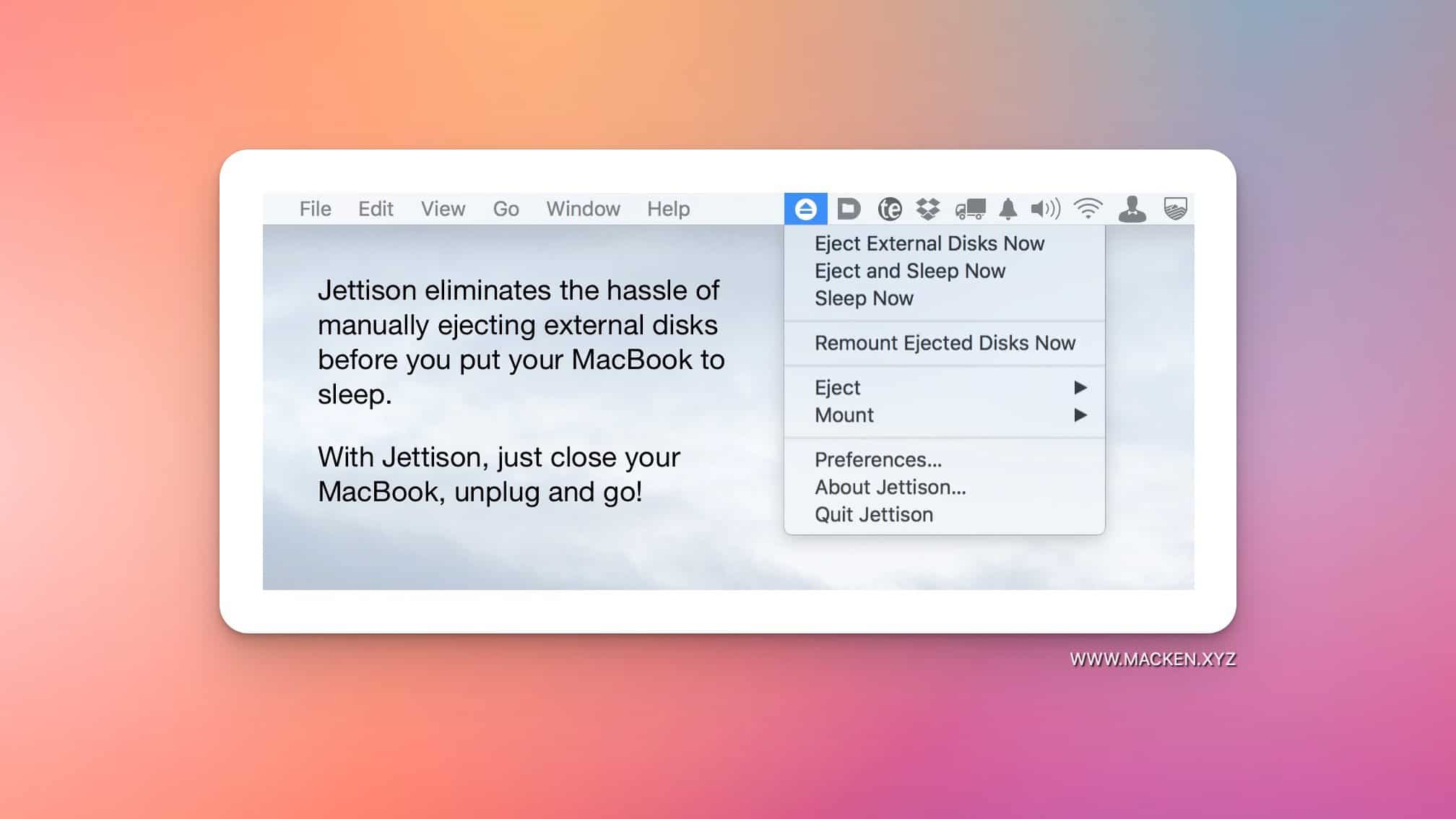Open the Window menu
This screenshot has width=1456, height=819.
click(x=583, y=209)
